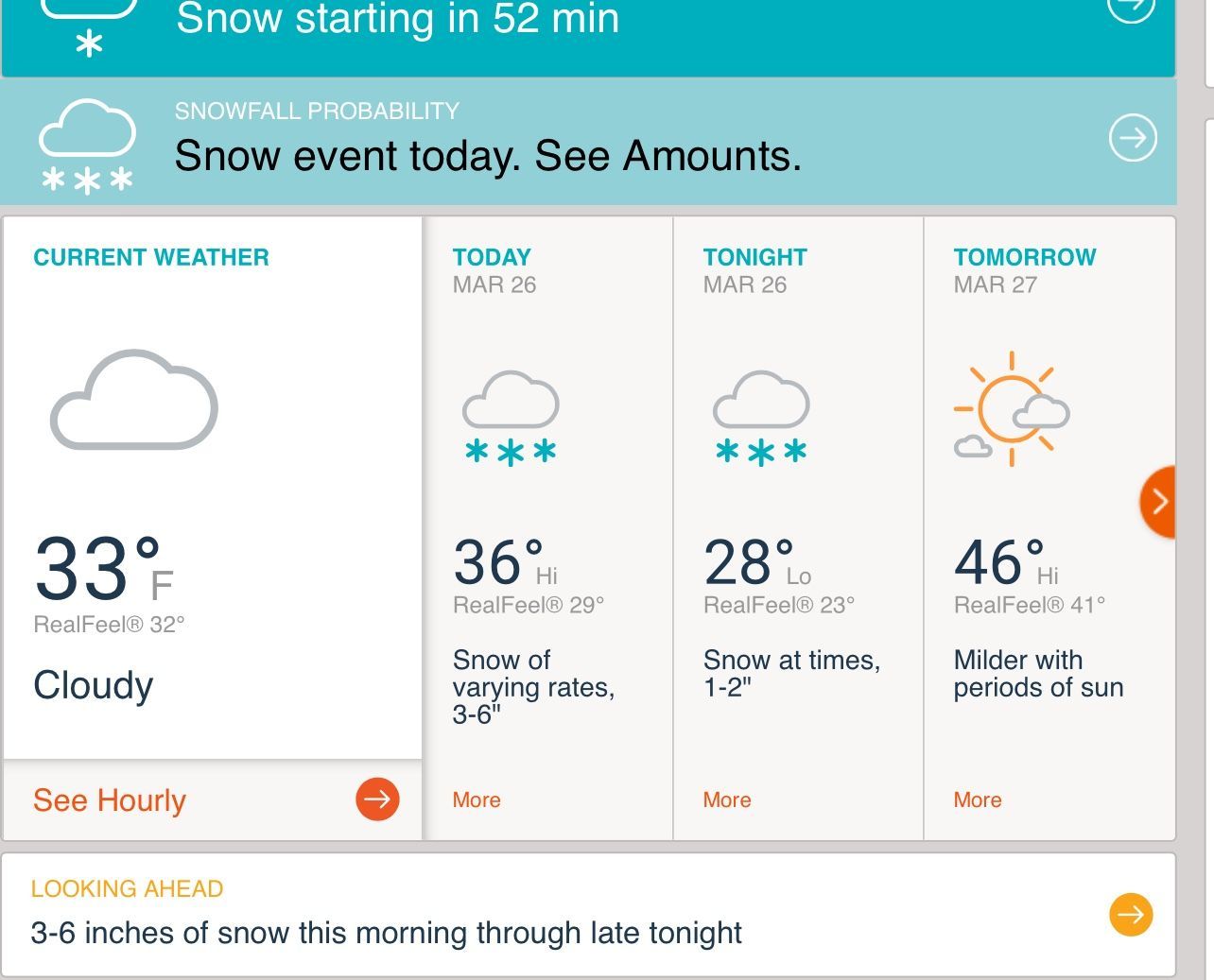Tap Snow event today. See Amounts. text
The width and height of the screenshot is (1214, 980).
pyautogui.click(x=488, y=156)
